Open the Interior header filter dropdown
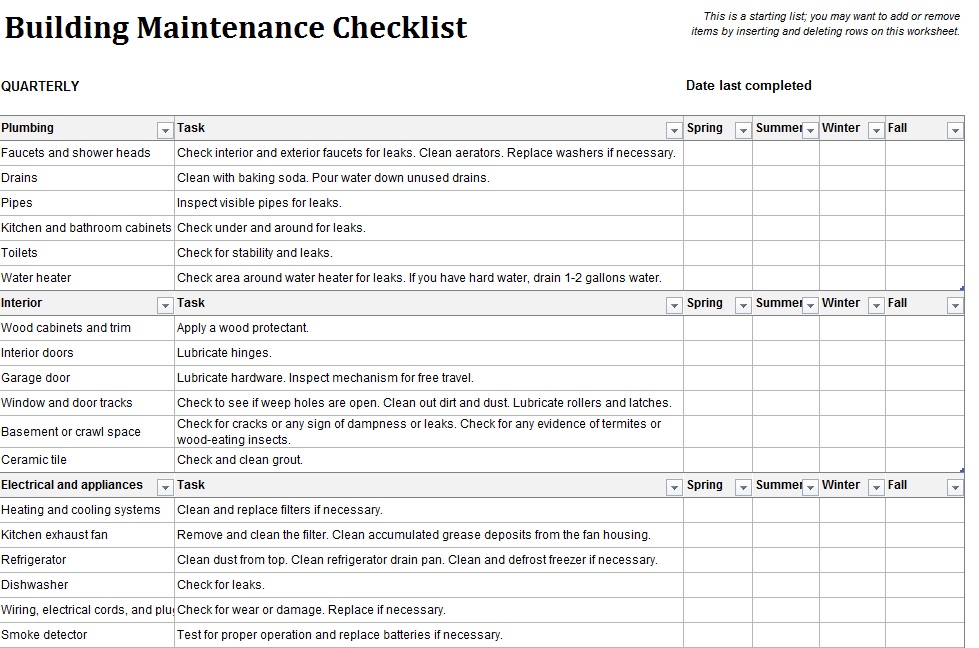Image resolution: width=979 pixels, height=648 pixels. click(x=166, y=303)
